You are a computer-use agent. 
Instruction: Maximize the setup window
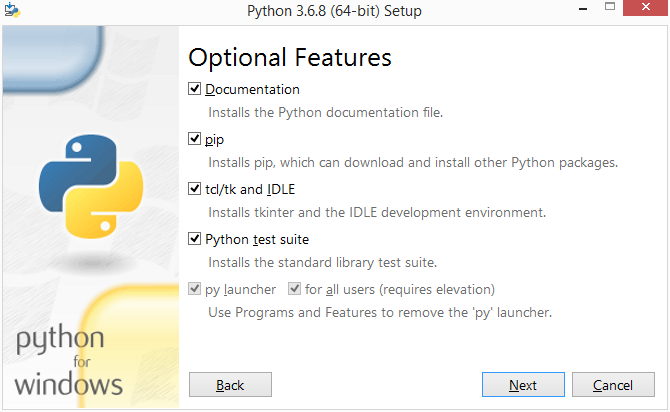pyautogui.click(x=610, y=7)
